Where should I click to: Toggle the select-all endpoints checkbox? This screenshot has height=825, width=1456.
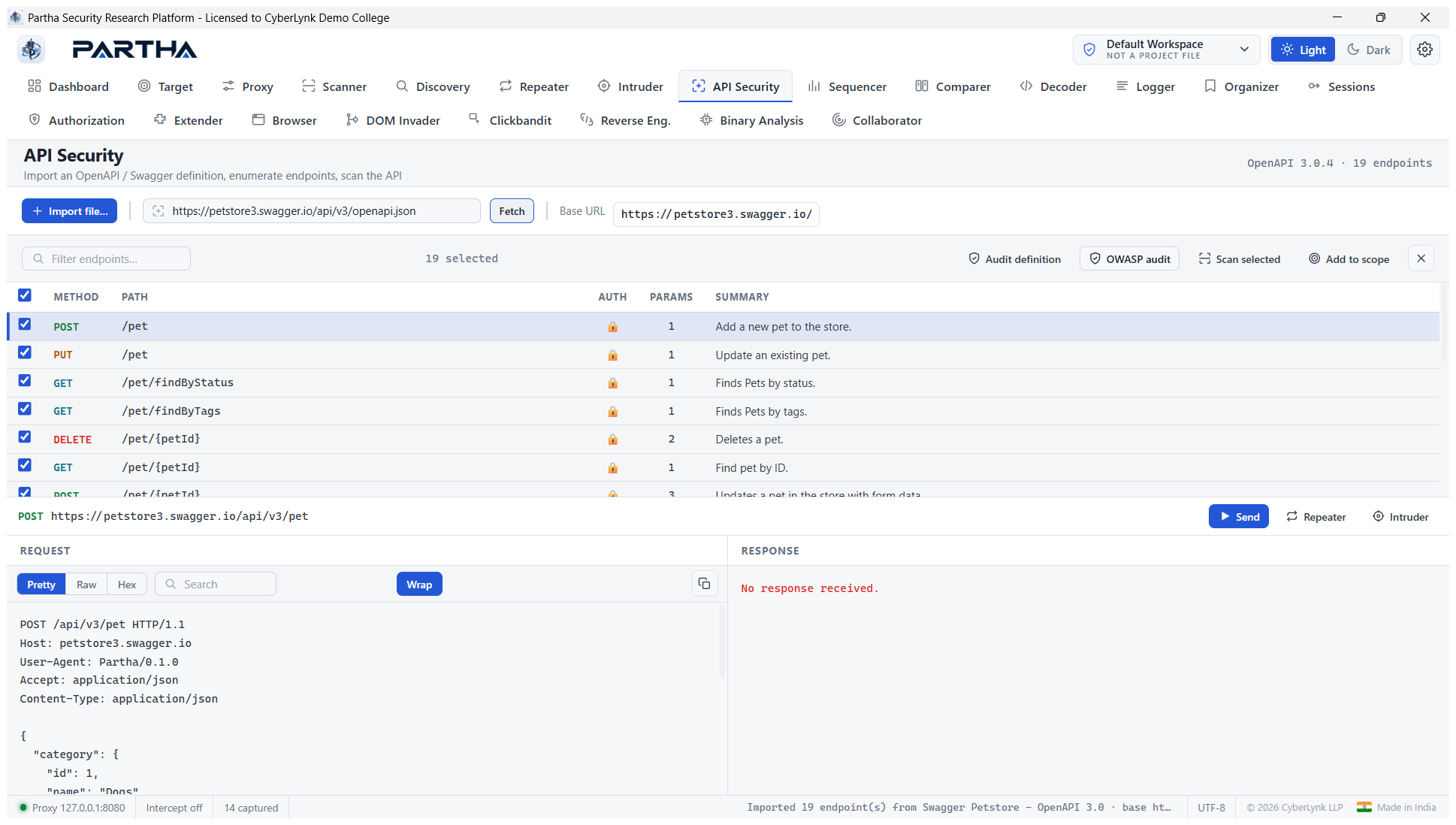pos(25,295)
